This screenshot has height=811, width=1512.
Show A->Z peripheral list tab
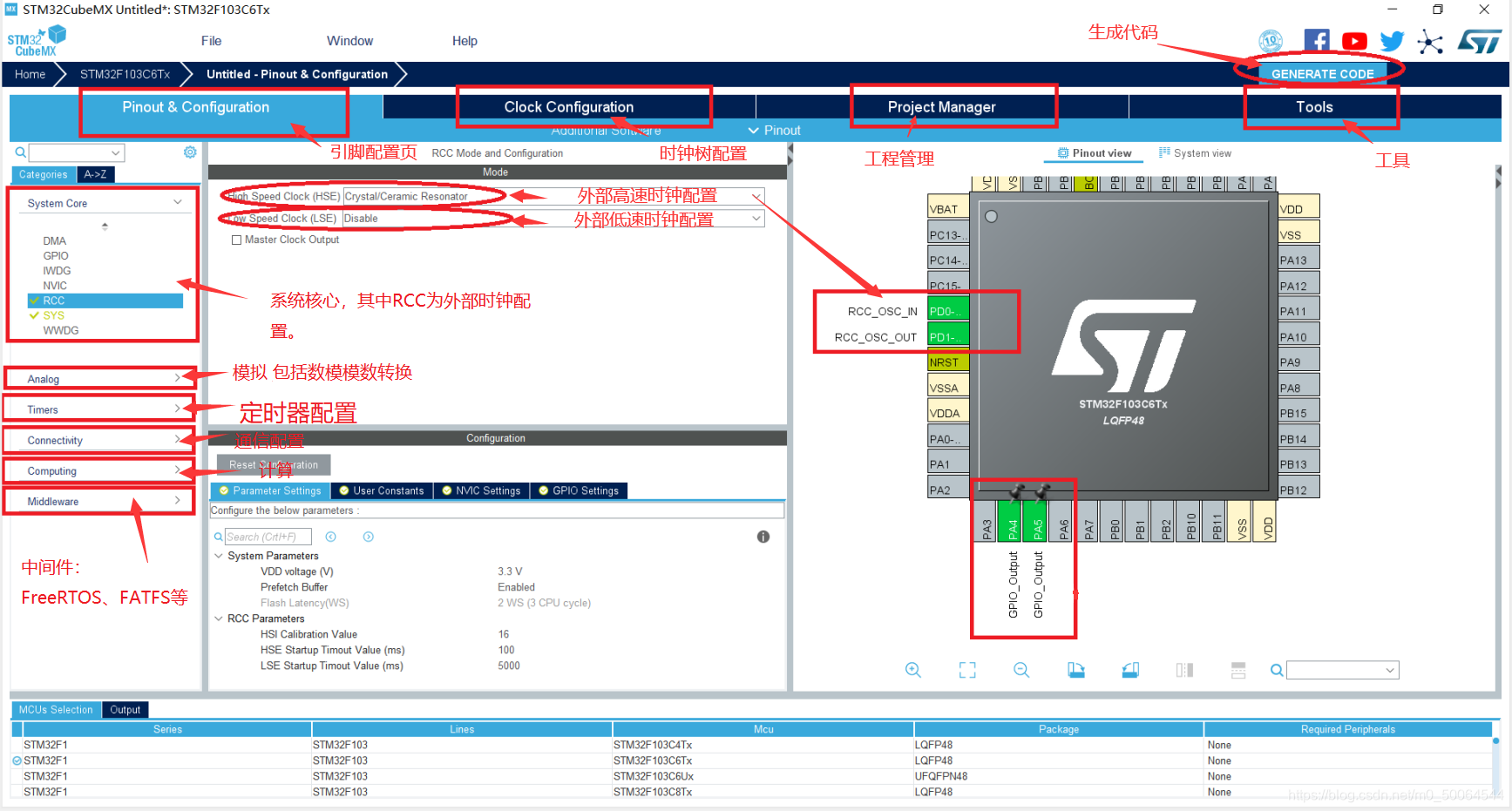(95, 174)
